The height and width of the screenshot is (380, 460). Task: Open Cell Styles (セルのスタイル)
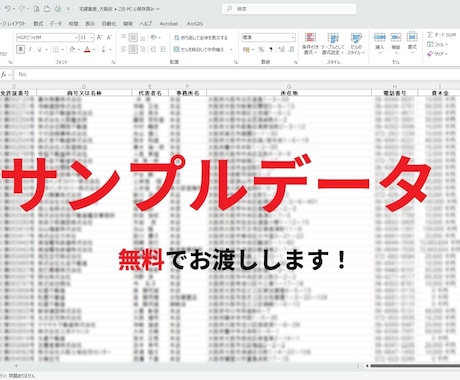pos(356,43)
